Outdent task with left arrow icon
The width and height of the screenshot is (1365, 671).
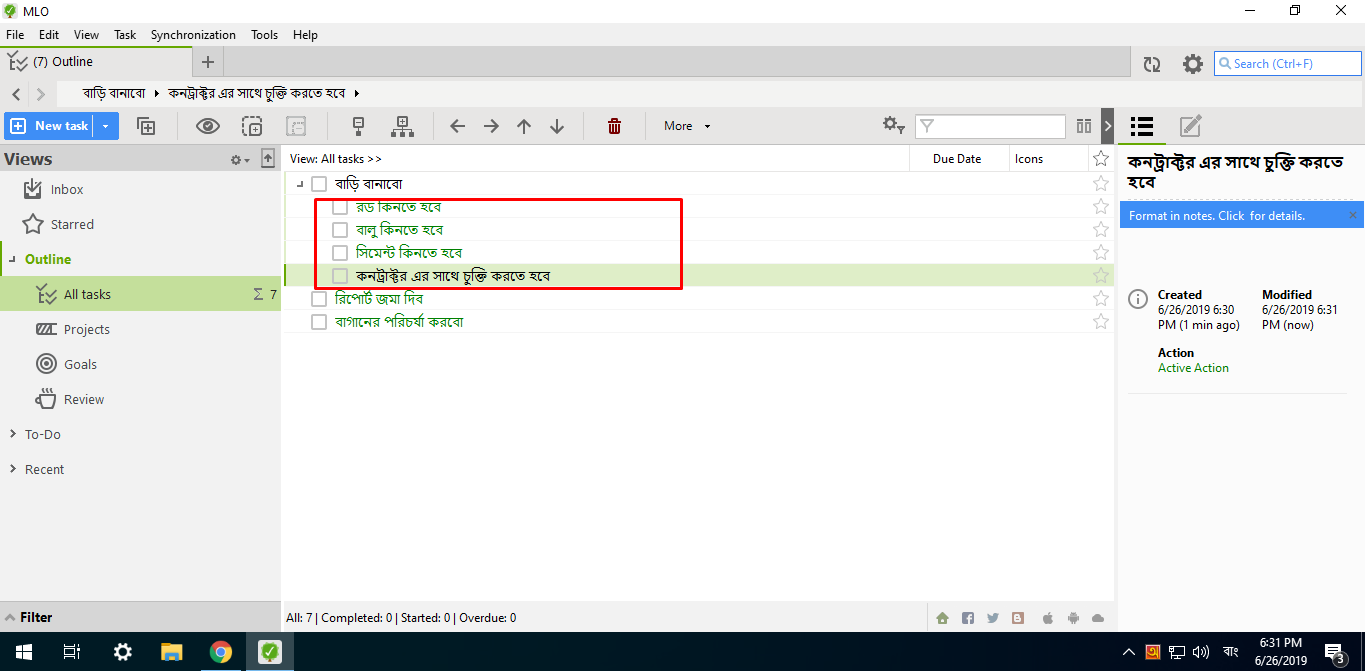pos(458,126)
